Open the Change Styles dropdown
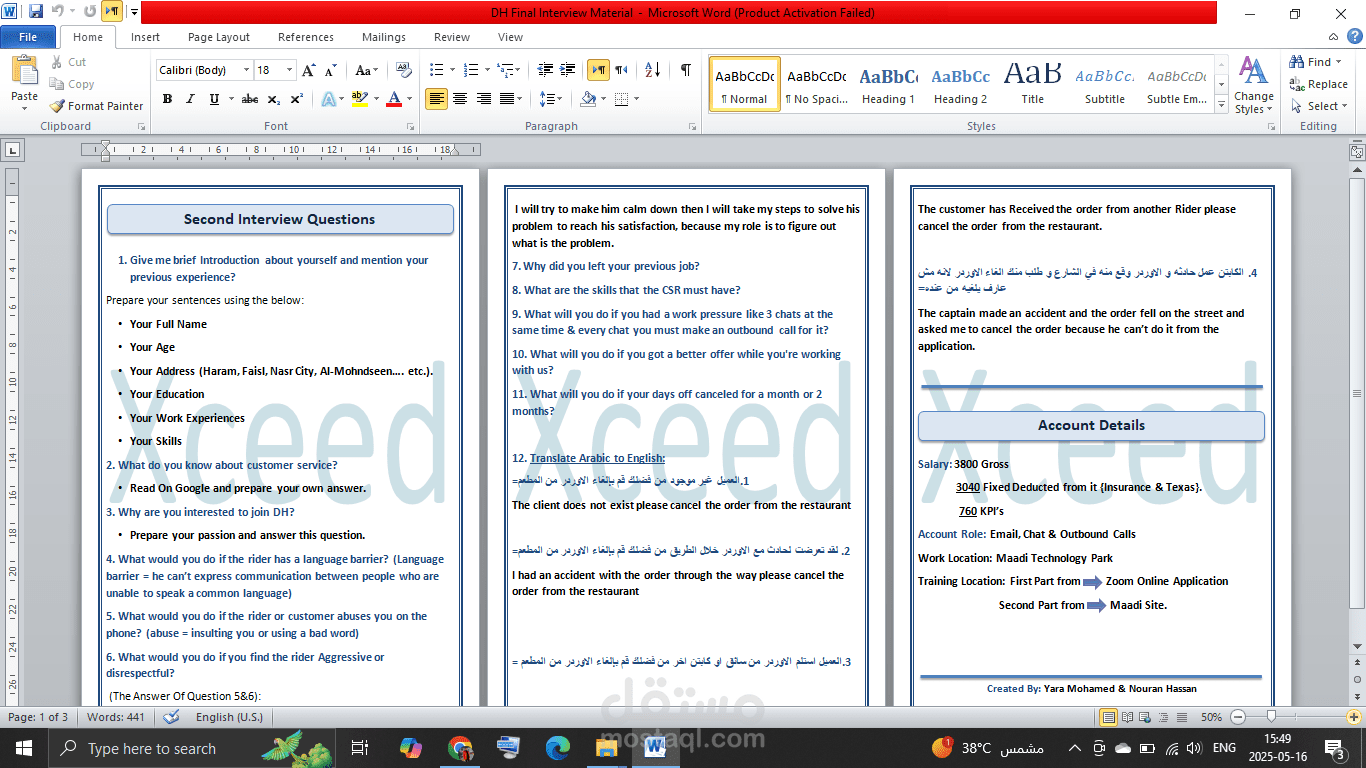 (1253, 84)
